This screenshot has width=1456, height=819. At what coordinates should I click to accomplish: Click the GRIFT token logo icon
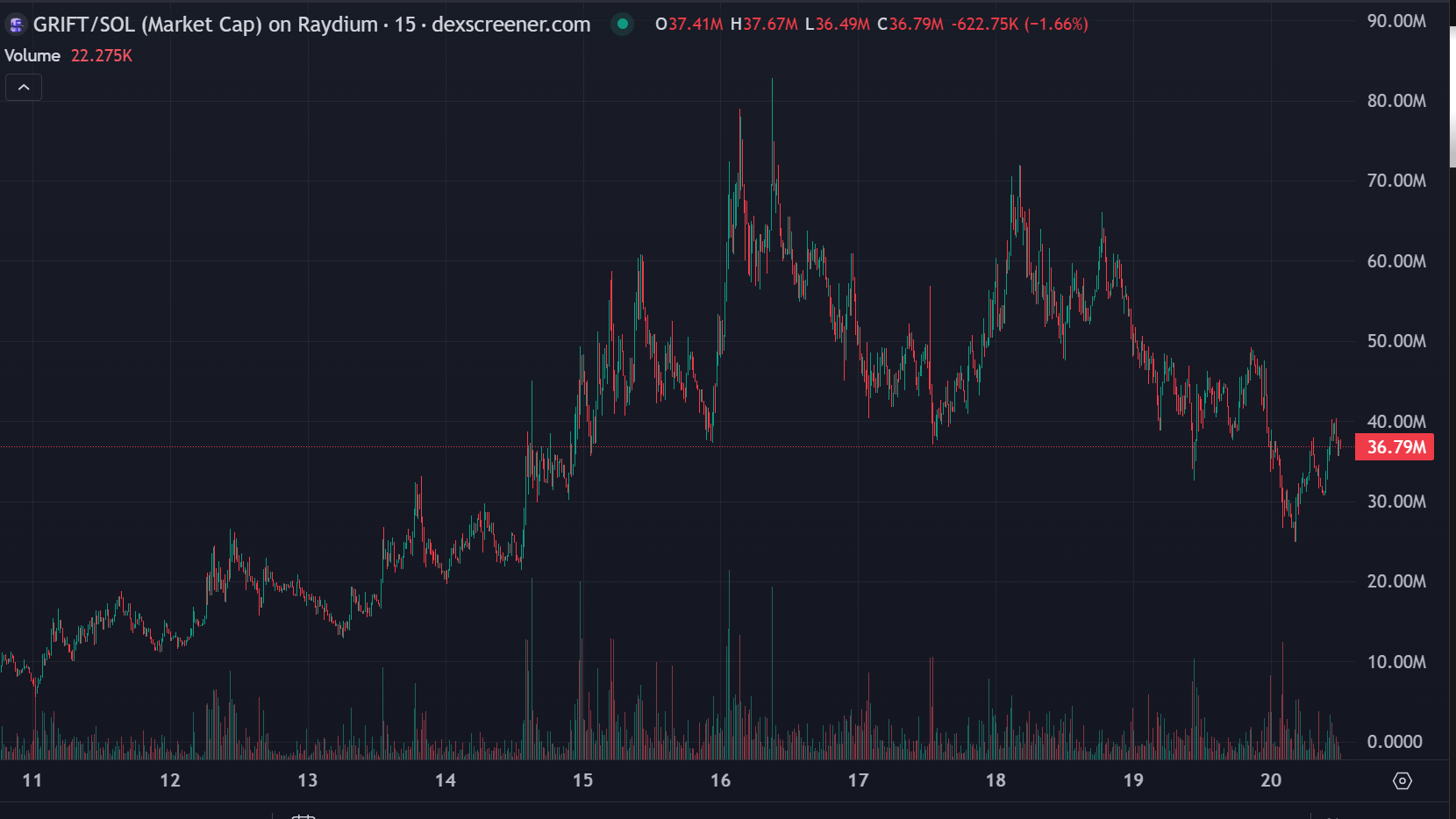[x=16, y=25]
